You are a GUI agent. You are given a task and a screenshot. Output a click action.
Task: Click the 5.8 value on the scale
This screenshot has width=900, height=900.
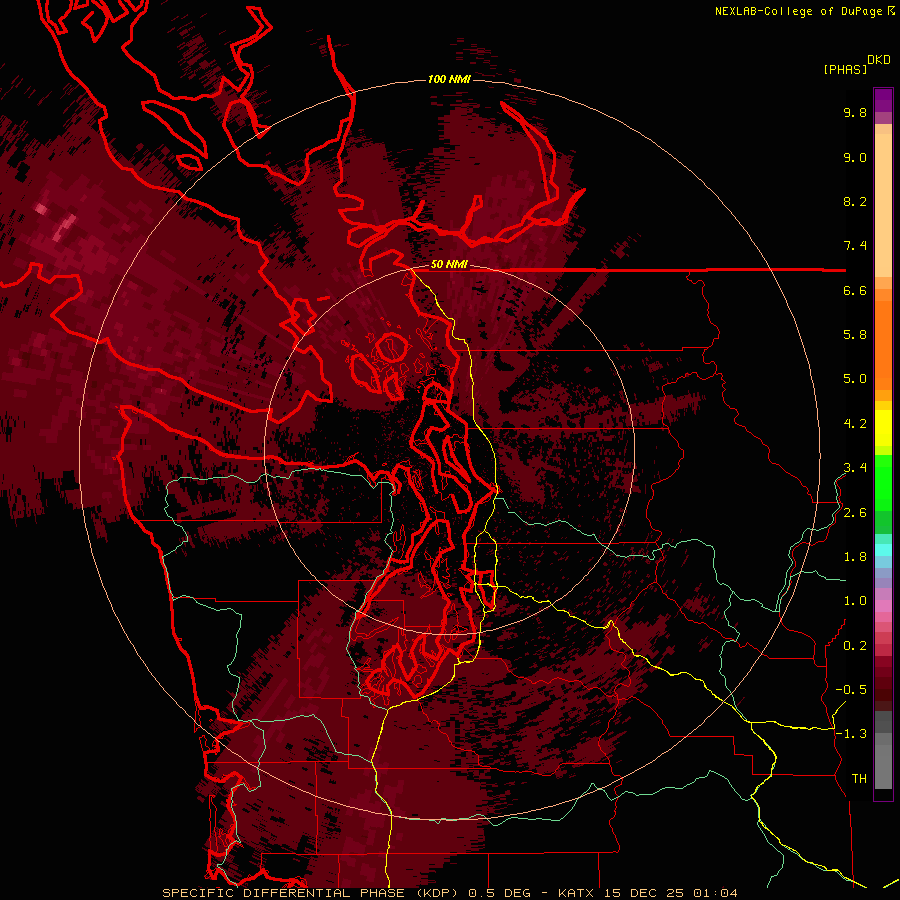click(855, 335)
